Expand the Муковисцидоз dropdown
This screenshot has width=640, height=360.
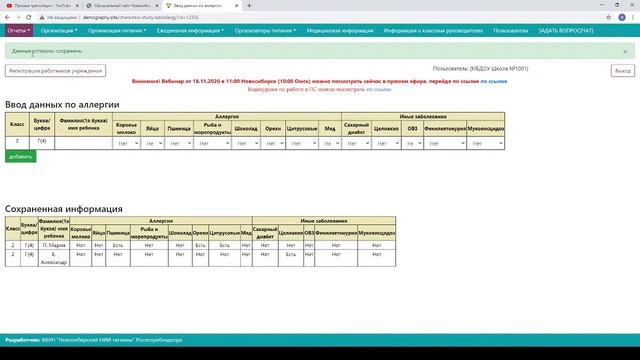tap(486, 143)
